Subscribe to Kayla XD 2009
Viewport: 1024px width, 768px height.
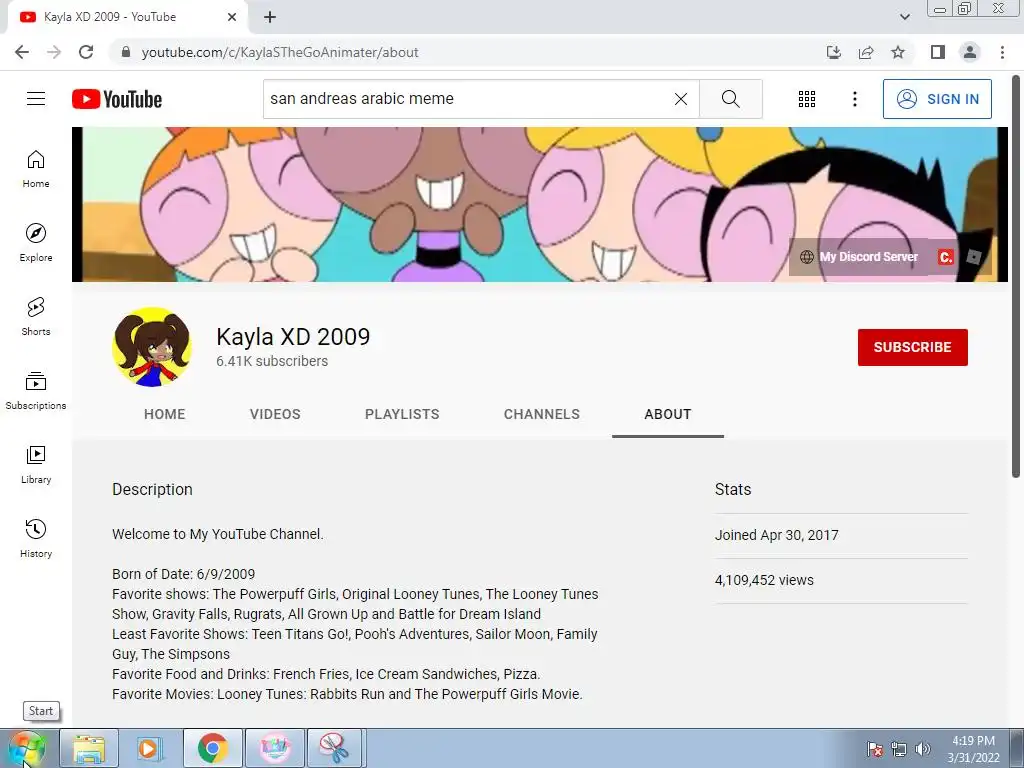click(x=912, y=347)
